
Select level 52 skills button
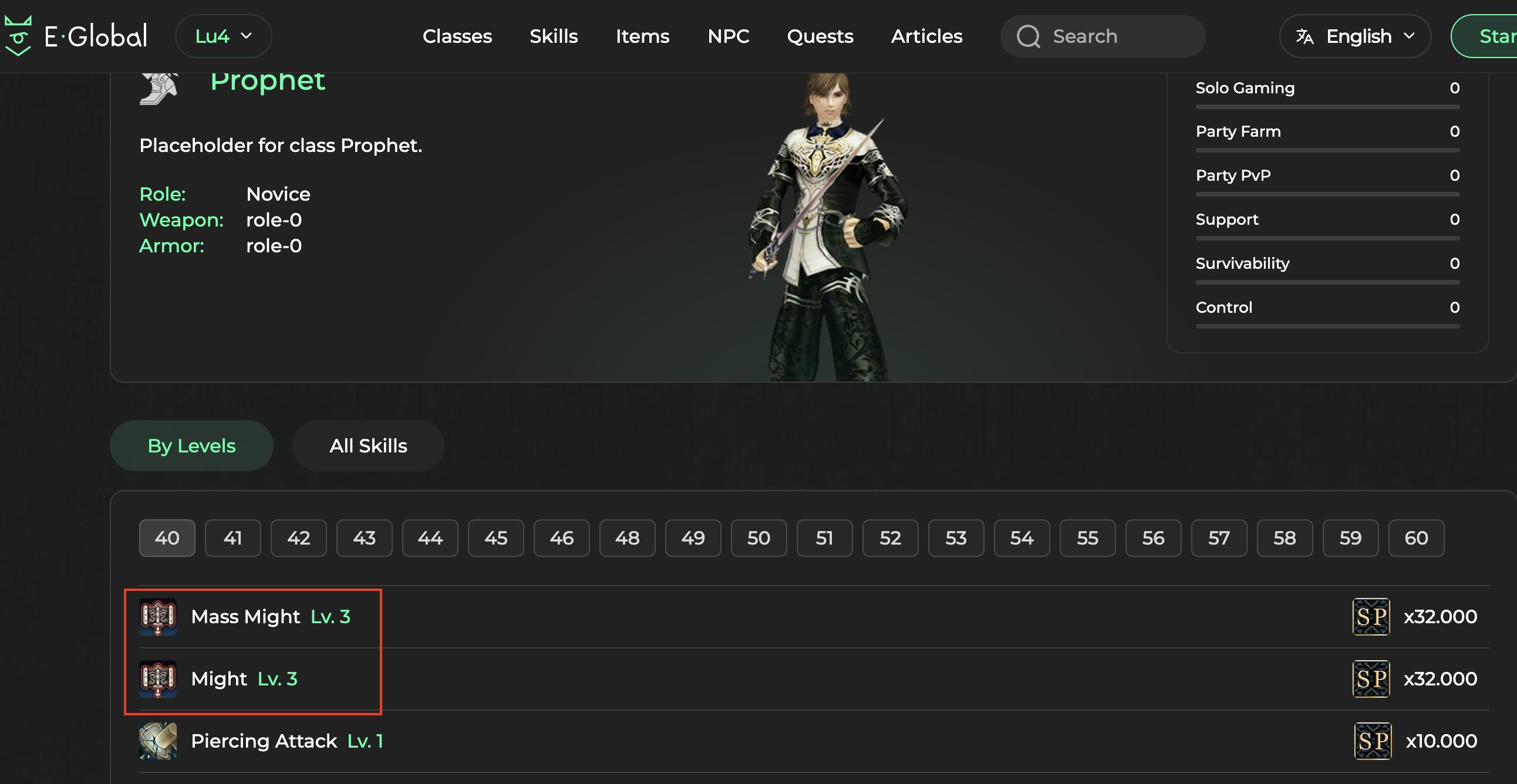(x=890, y=538)
